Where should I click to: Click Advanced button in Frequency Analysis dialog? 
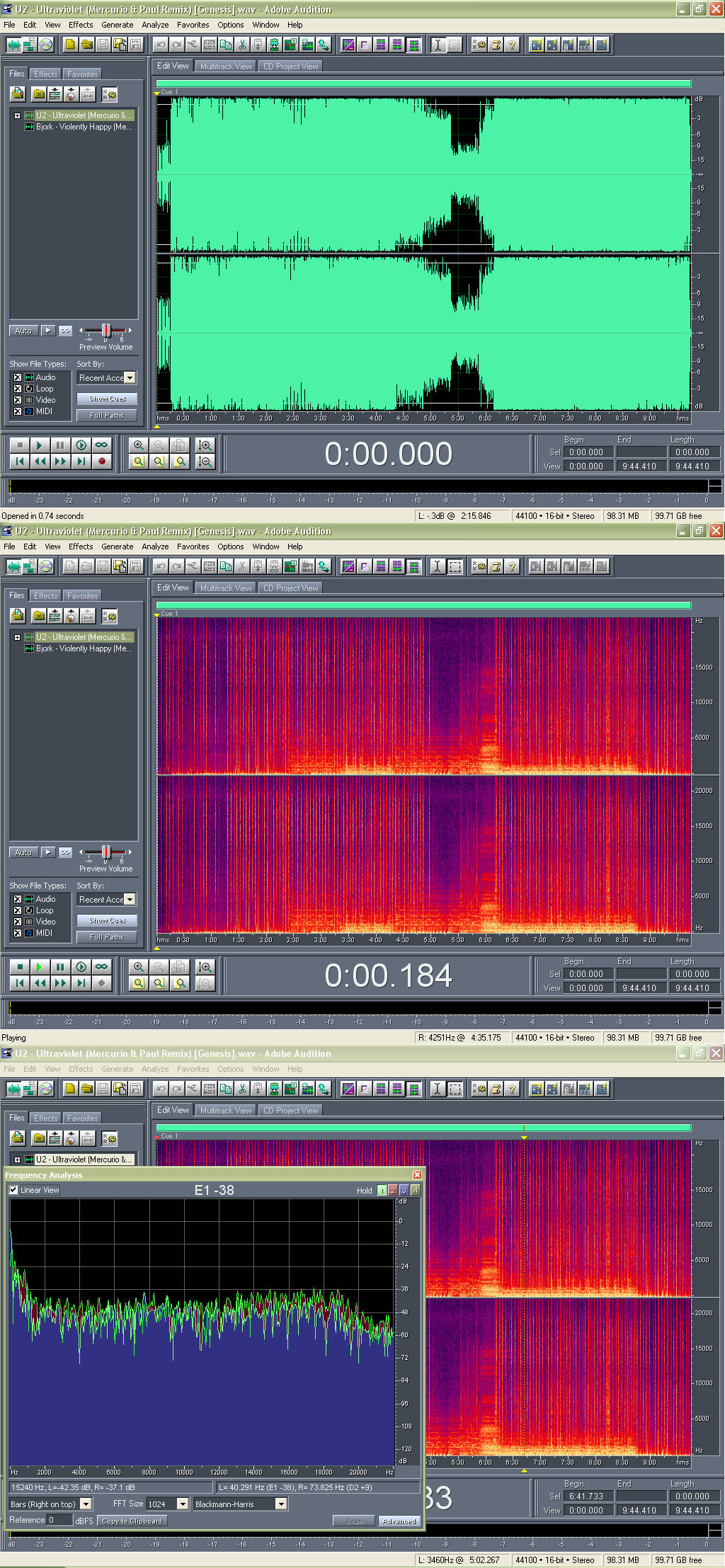pyautogui.click(x=399, y=1521)
